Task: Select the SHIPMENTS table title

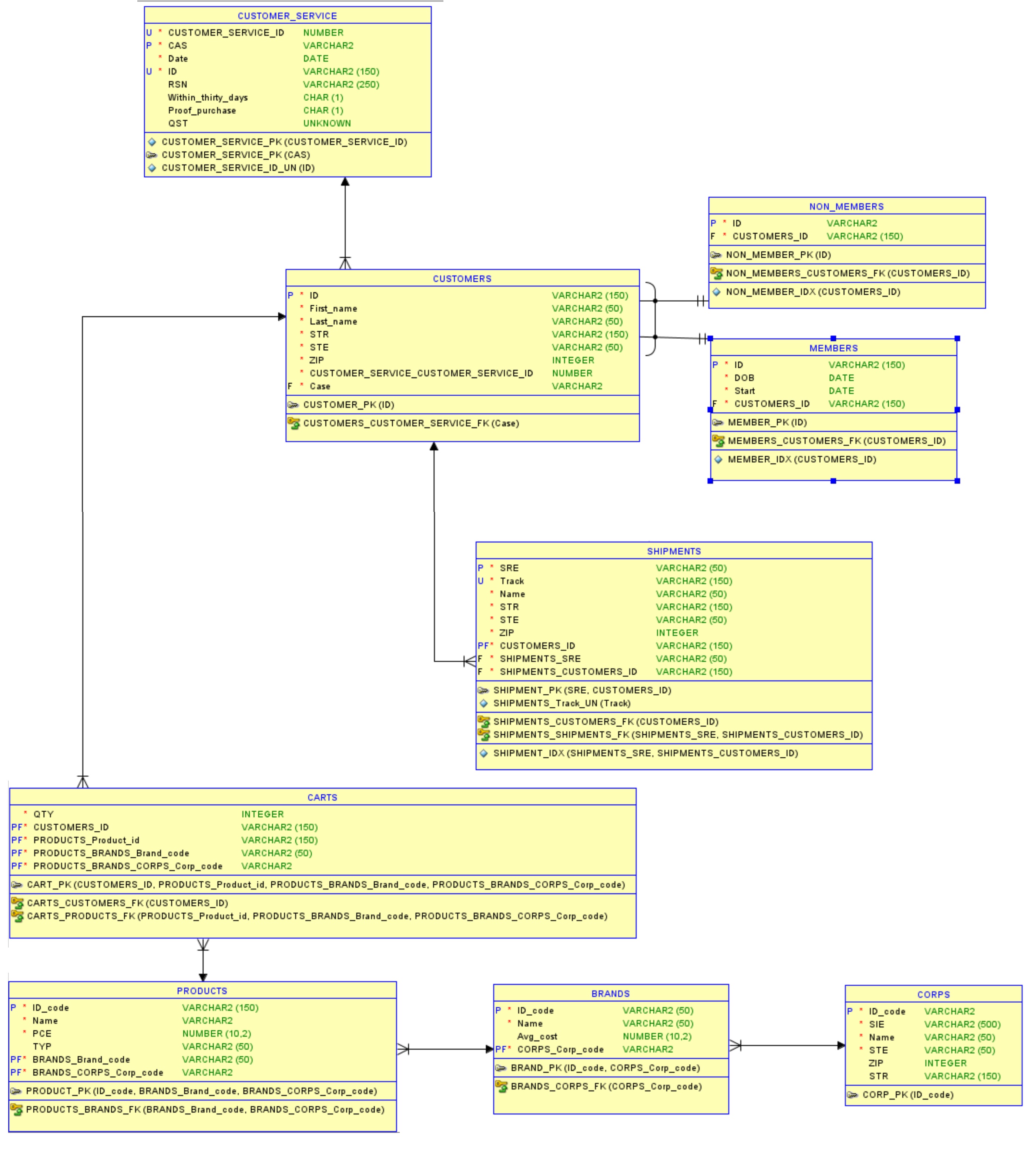Action: pos(674,551)
